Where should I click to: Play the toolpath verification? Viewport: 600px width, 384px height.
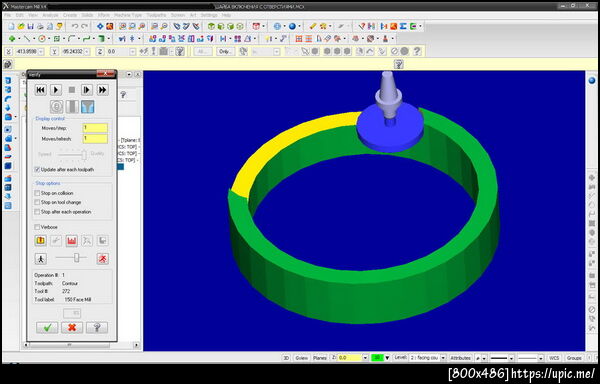pyautogui.click(x=56, y=90)
